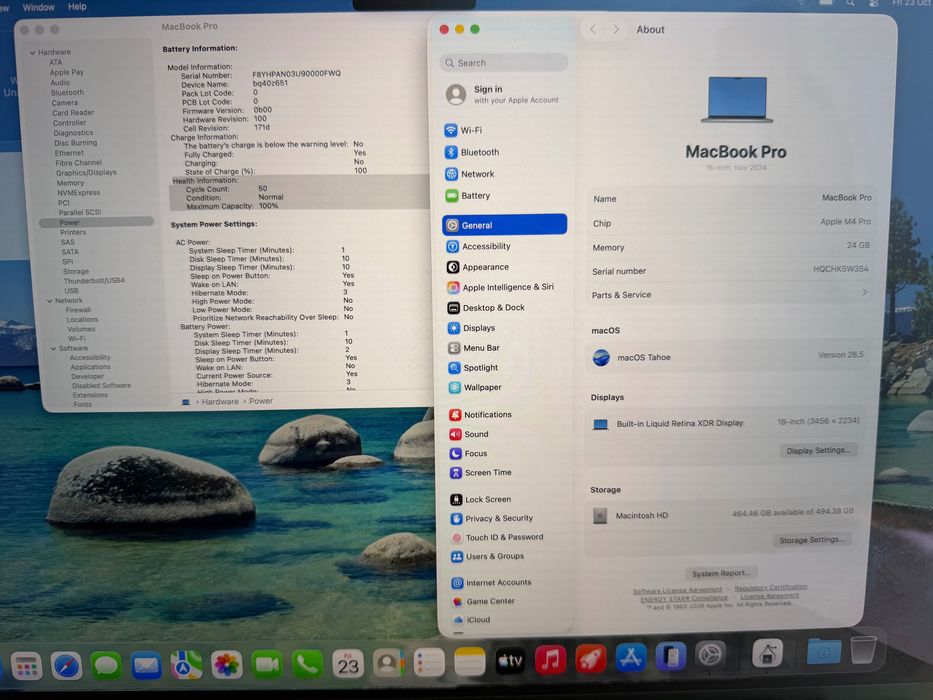Open Touch ID & Password settings
This screenshot has width=933, height=700.
(x=497, y=537)
